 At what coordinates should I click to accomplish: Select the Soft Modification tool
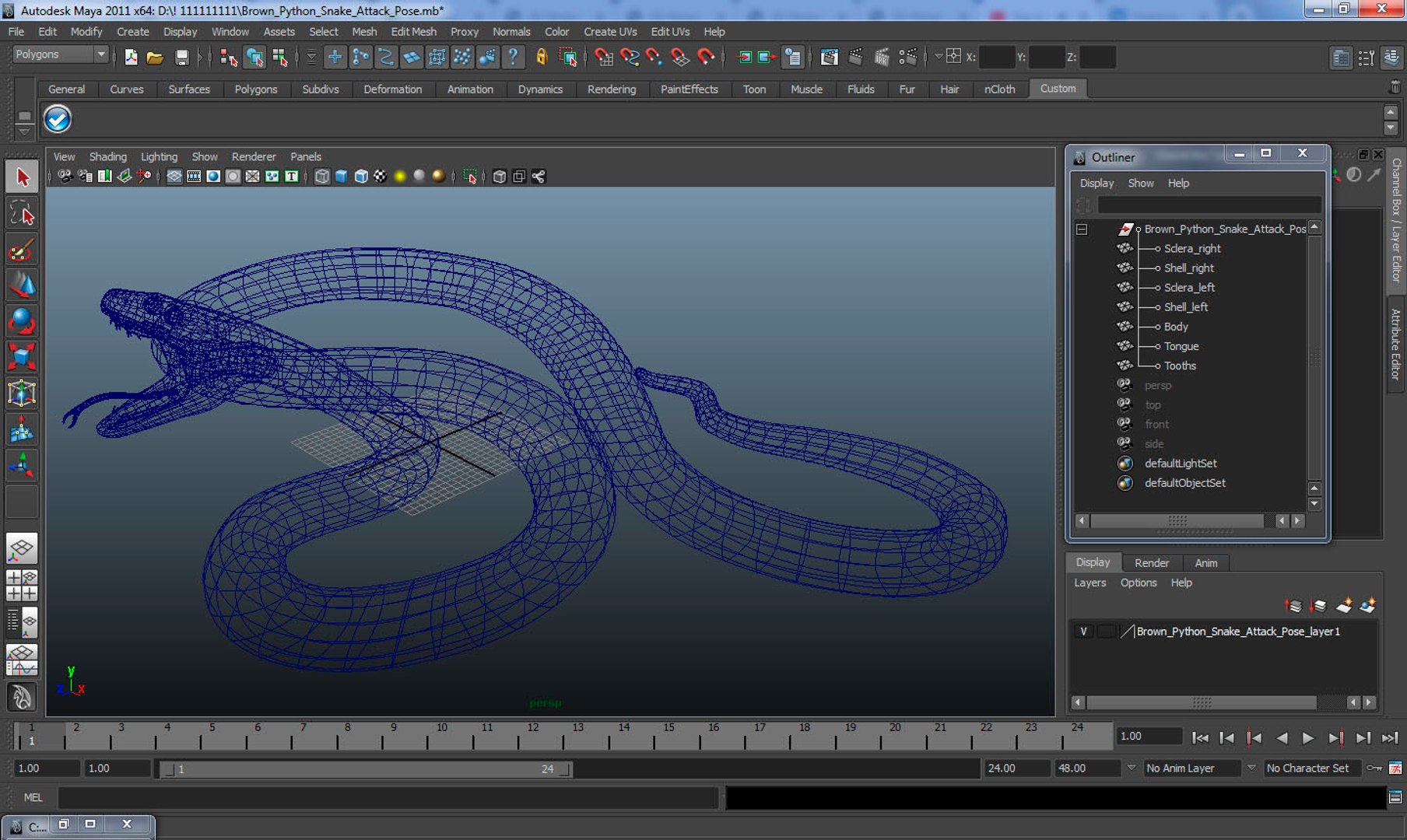[22, 429]
